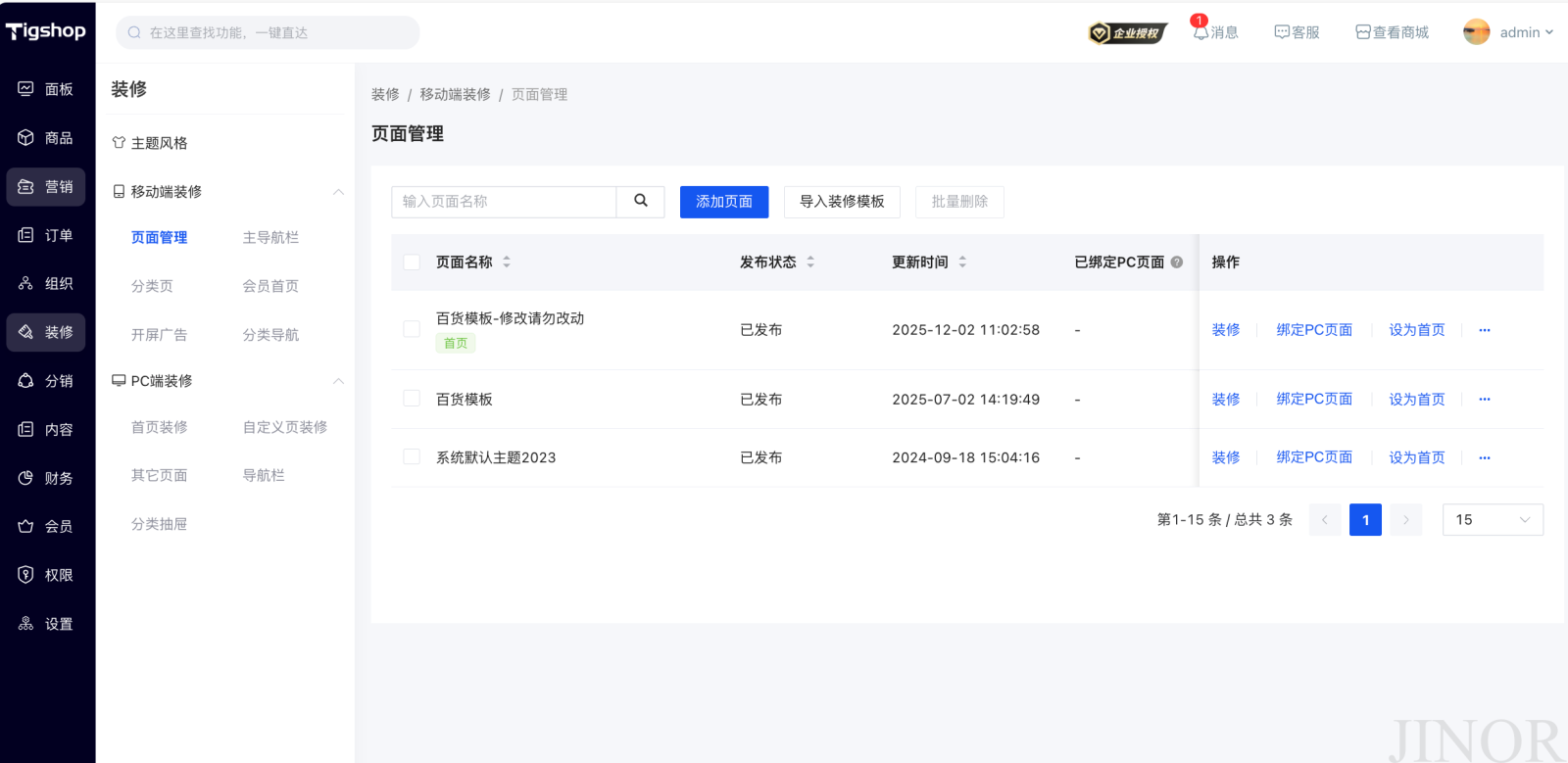Click 装修 link for 百货模板-修改请勿改动
Screen dimensions: 1568x763
tap(1226, 330)
